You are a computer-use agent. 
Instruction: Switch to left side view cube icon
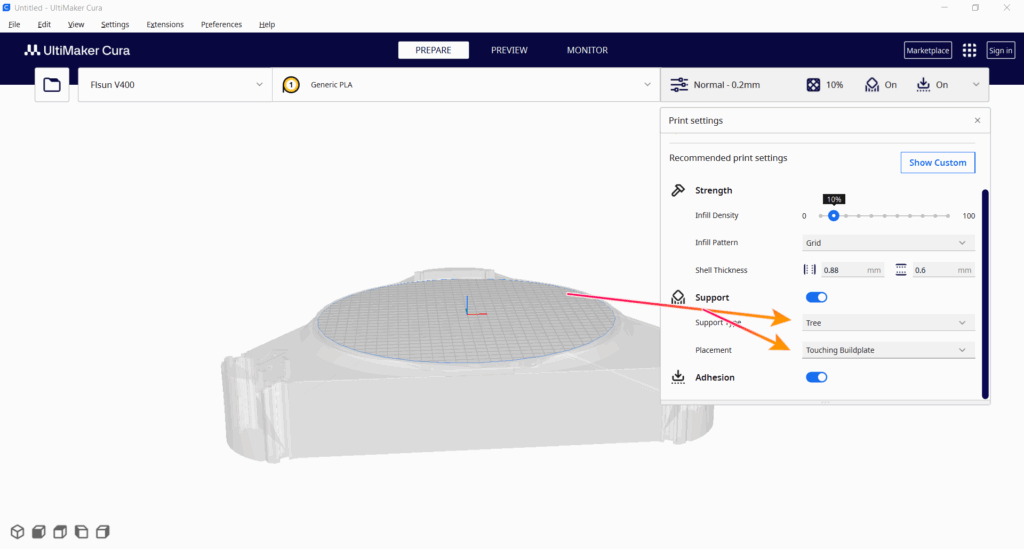pyautogui.click(x=82, y=531)
